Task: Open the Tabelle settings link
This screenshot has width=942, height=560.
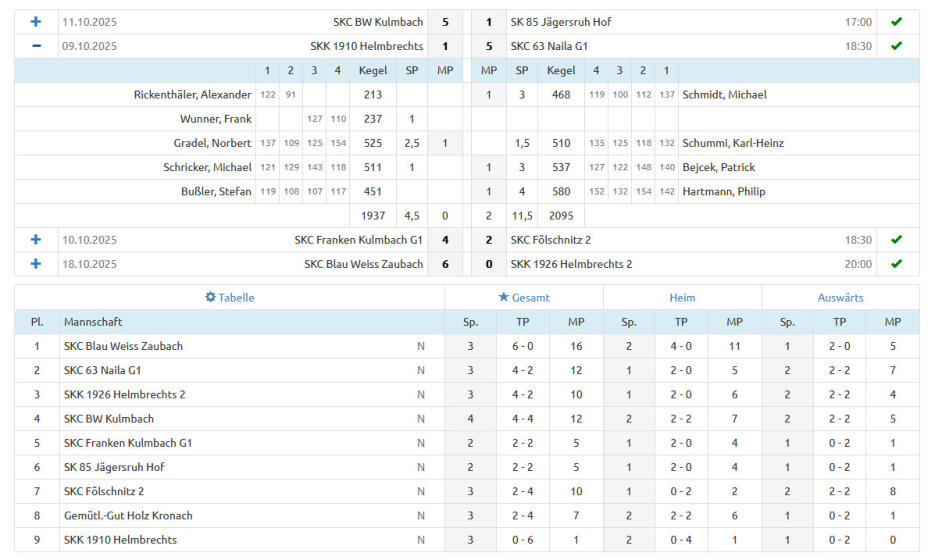Action: [x=236, y=298]
